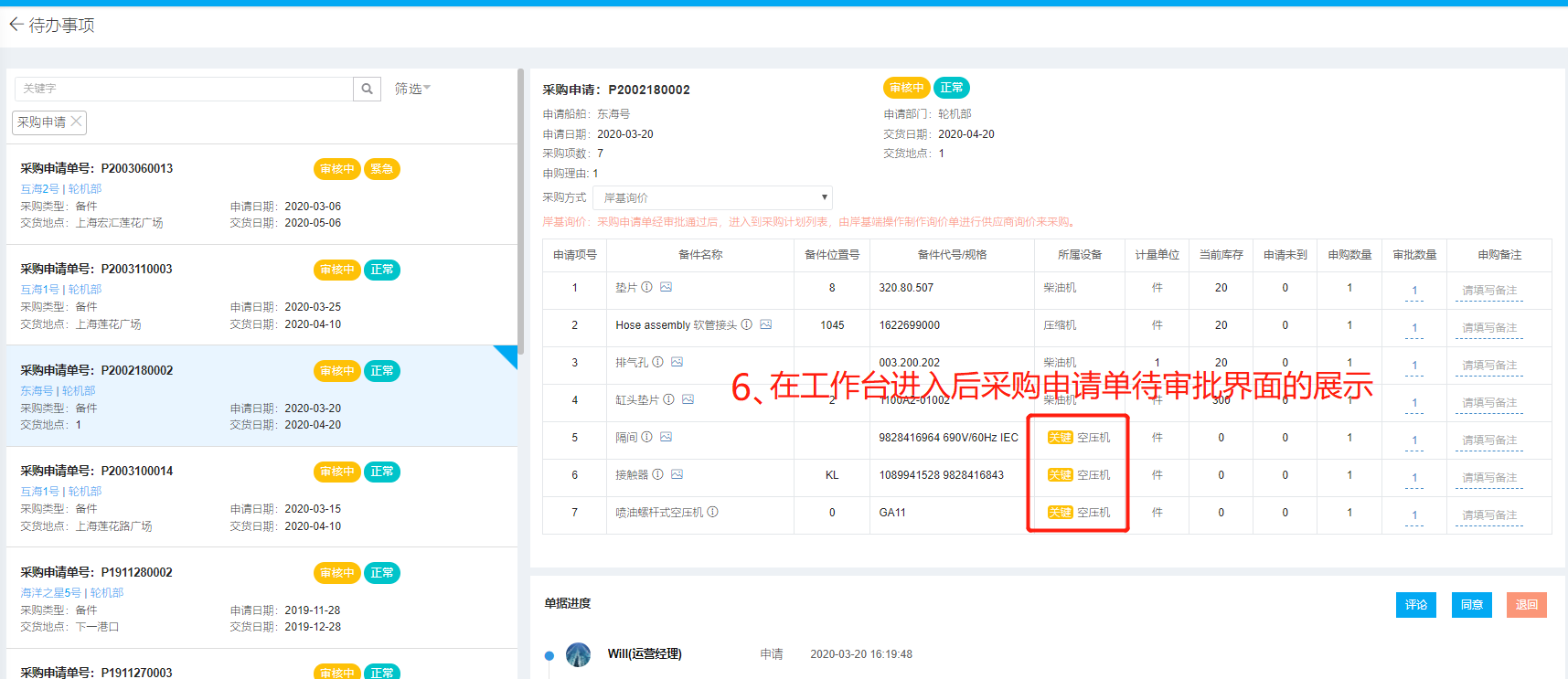Click Will(运营经理) avatar in progress
Image resolution: width=1568 pixels, height=679 pixels.
click(x=578, y=654)
